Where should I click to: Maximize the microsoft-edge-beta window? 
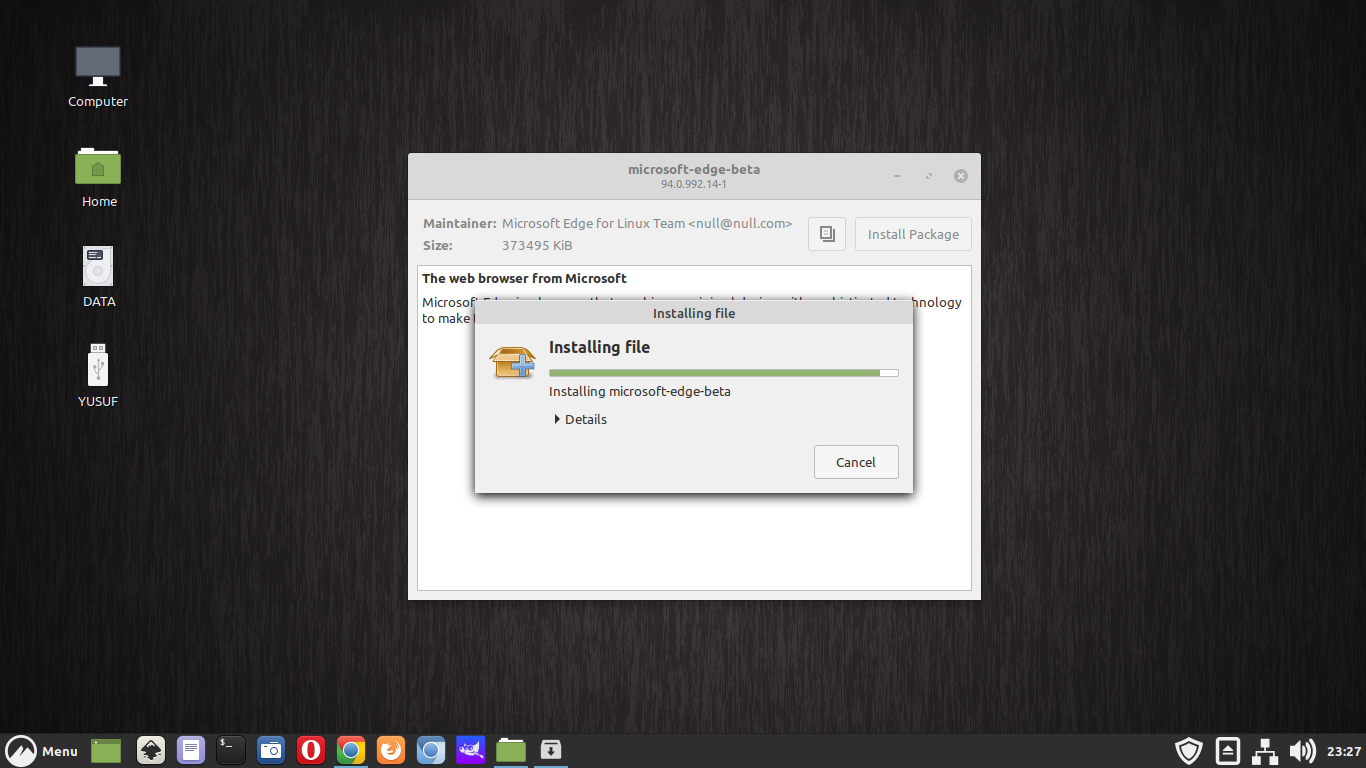coord(929,176)
